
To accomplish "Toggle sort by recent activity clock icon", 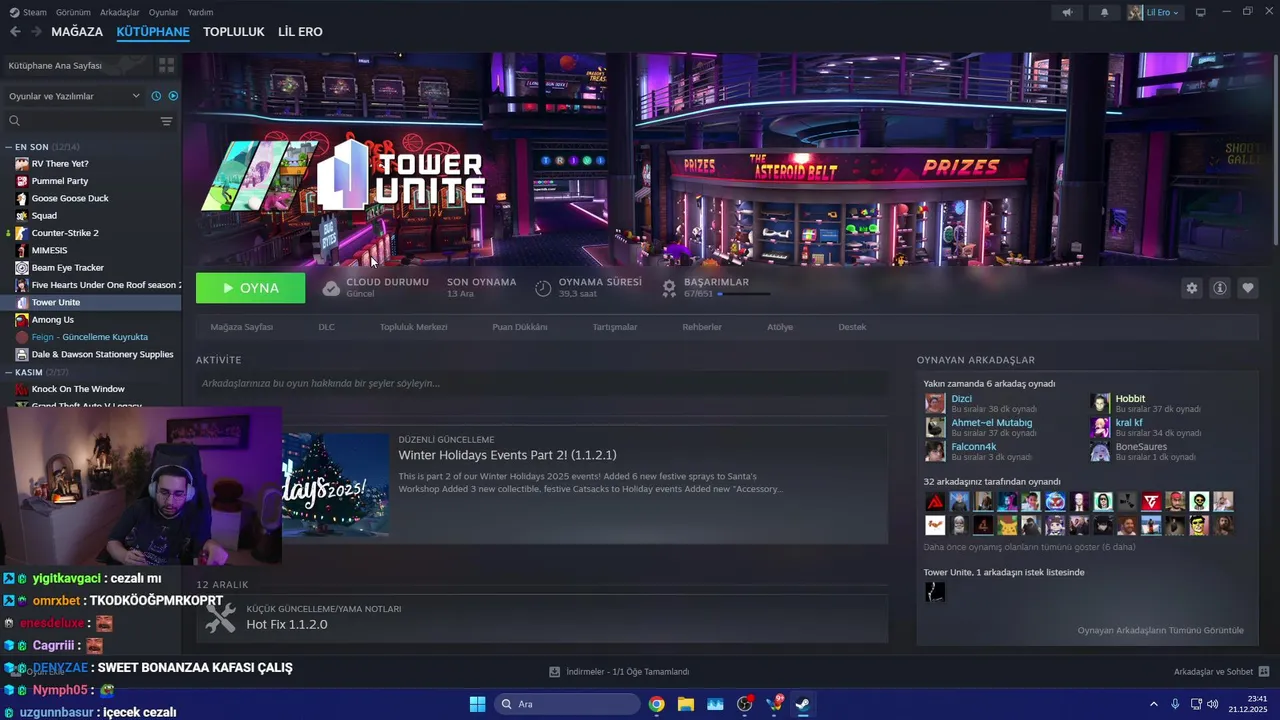I will (x=156, y=96).
